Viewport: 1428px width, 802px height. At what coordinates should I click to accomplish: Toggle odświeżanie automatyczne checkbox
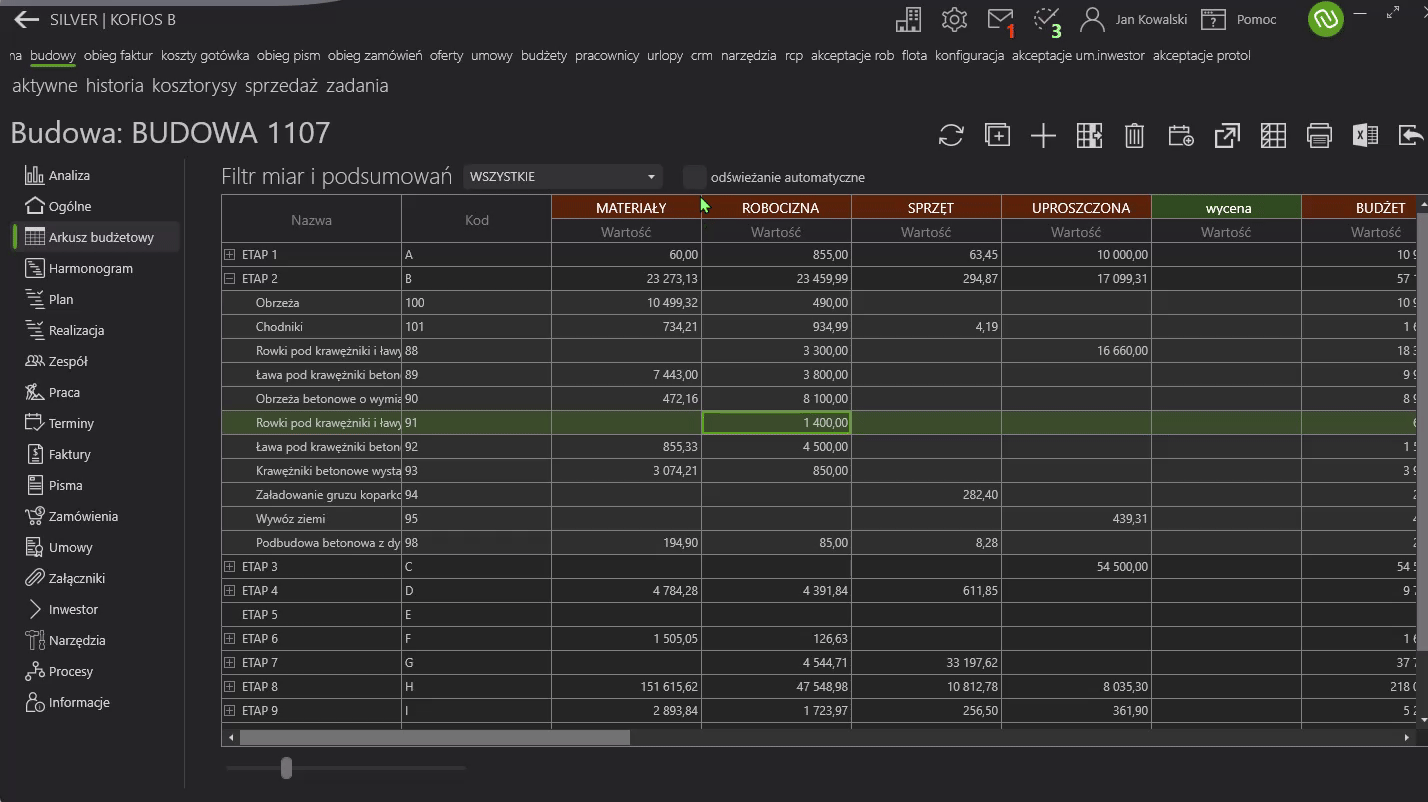[694, 177]
